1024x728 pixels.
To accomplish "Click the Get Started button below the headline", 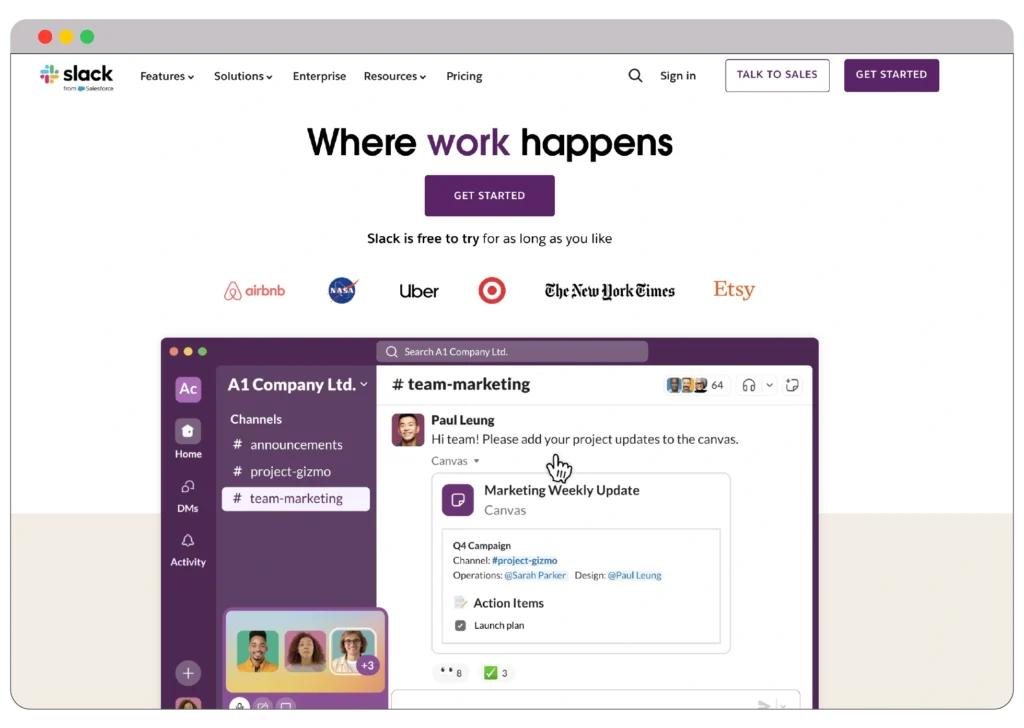I will [490, 195].
